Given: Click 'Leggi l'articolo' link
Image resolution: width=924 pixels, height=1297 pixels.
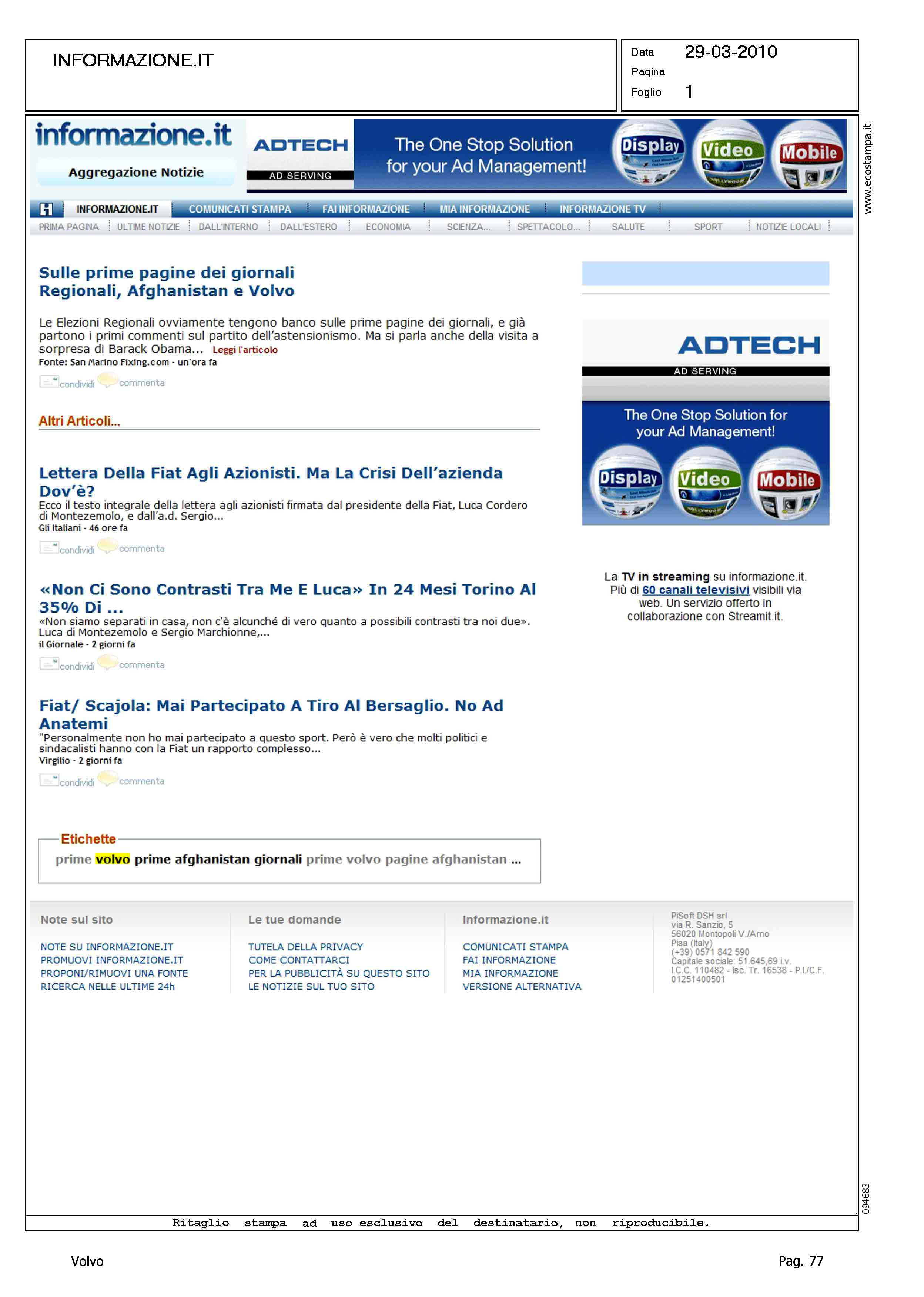Looking at the screenshot, I should pos(245,350).
